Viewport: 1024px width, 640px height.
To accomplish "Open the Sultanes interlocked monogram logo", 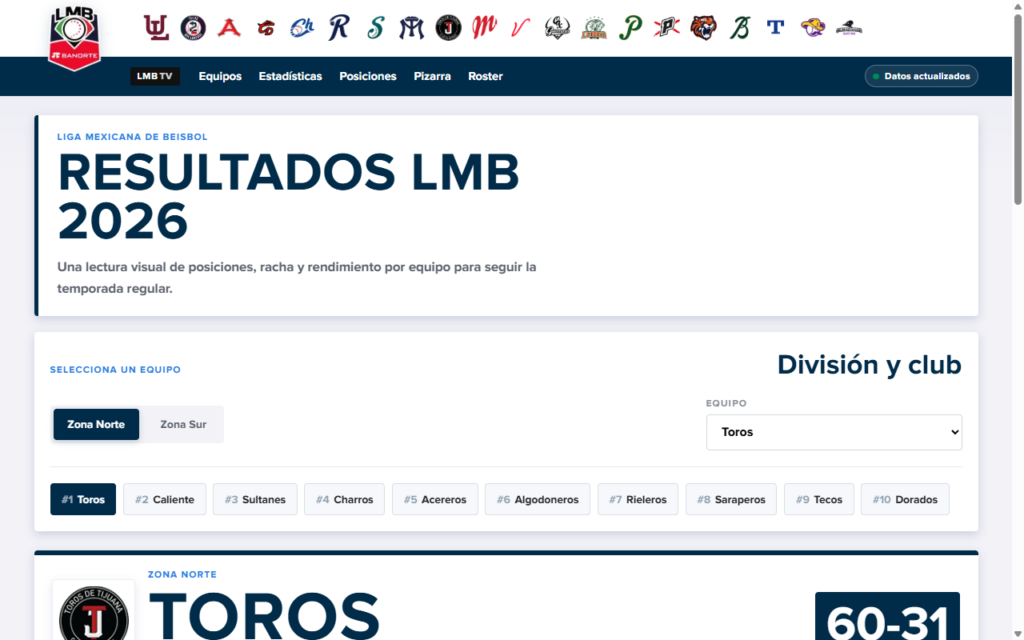I will (x=411, y=27).
